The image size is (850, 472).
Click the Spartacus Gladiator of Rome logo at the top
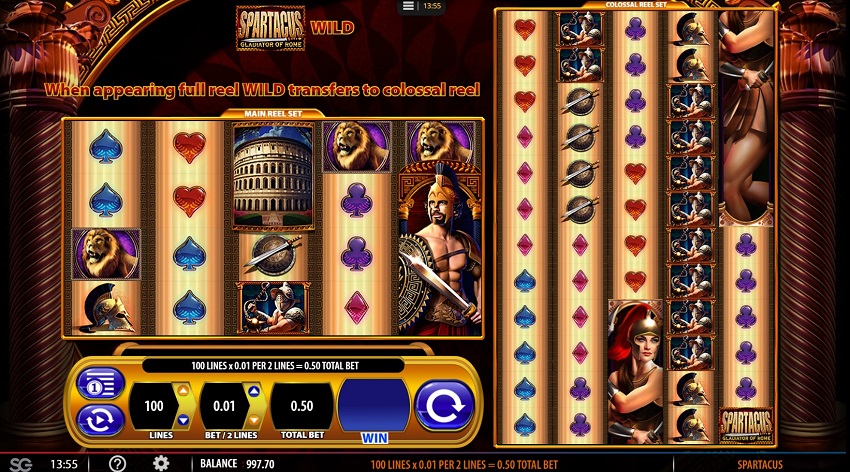point(271,28)
